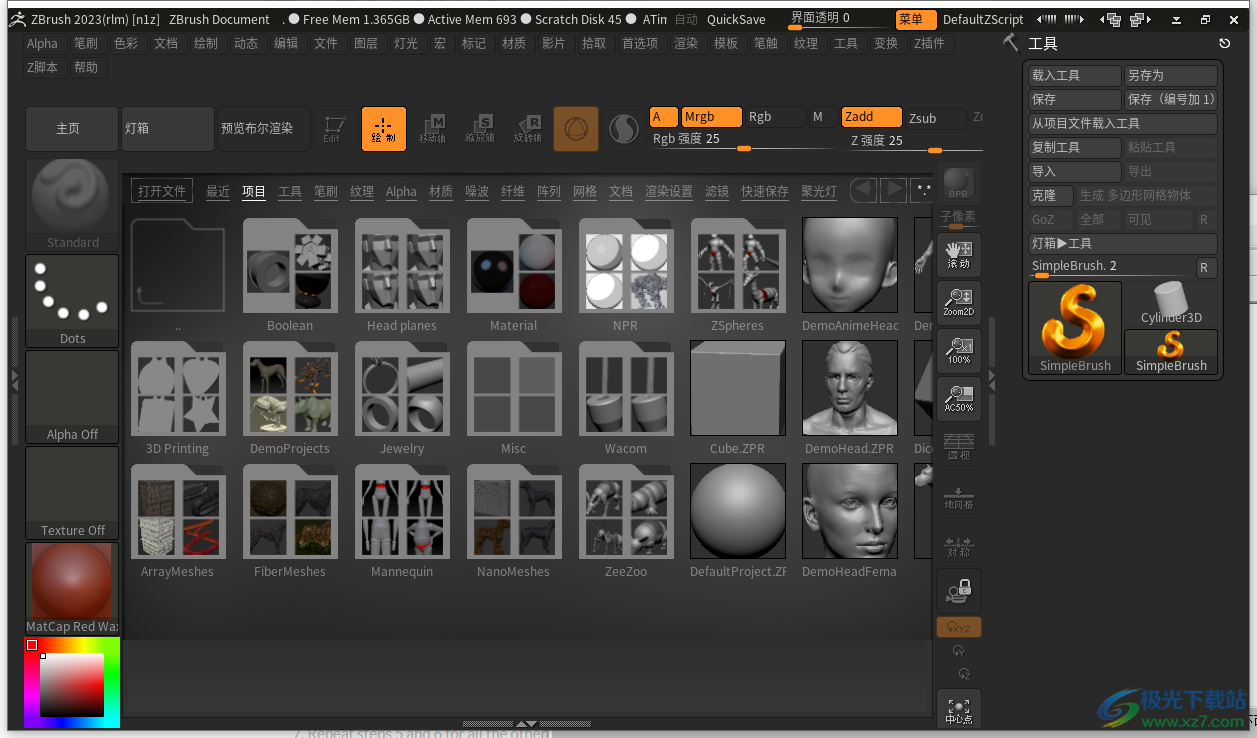The height and width of the screenshot is (738, 1257).
Task: Click the 100% actual size icon
Action: (958, 350)
